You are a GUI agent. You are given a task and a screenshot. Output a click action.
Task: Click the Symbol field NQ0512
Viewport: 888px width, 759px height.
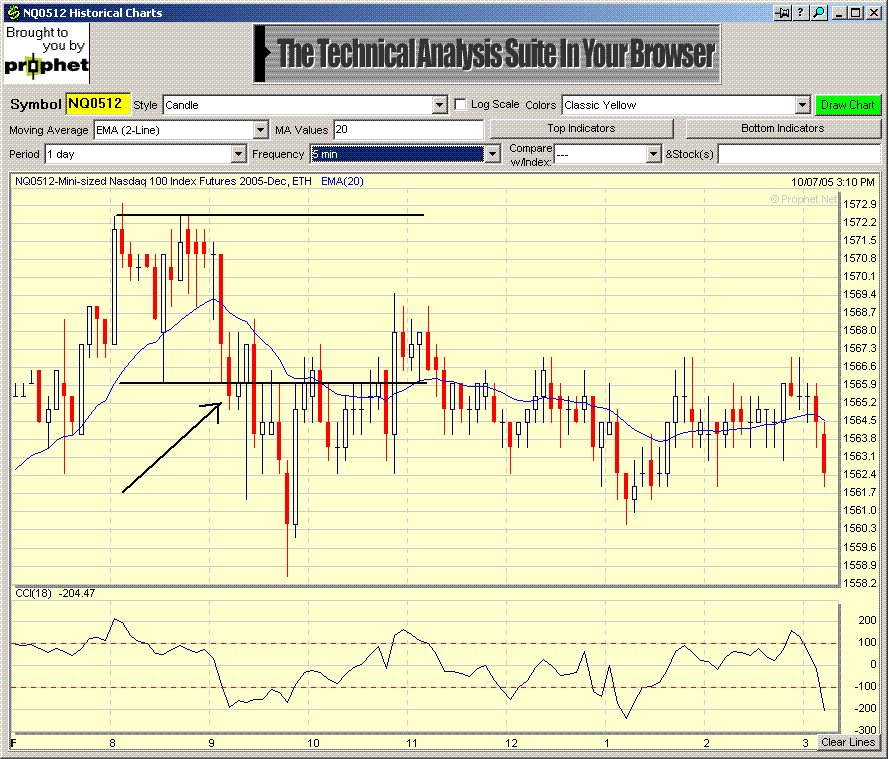[98, 104]
